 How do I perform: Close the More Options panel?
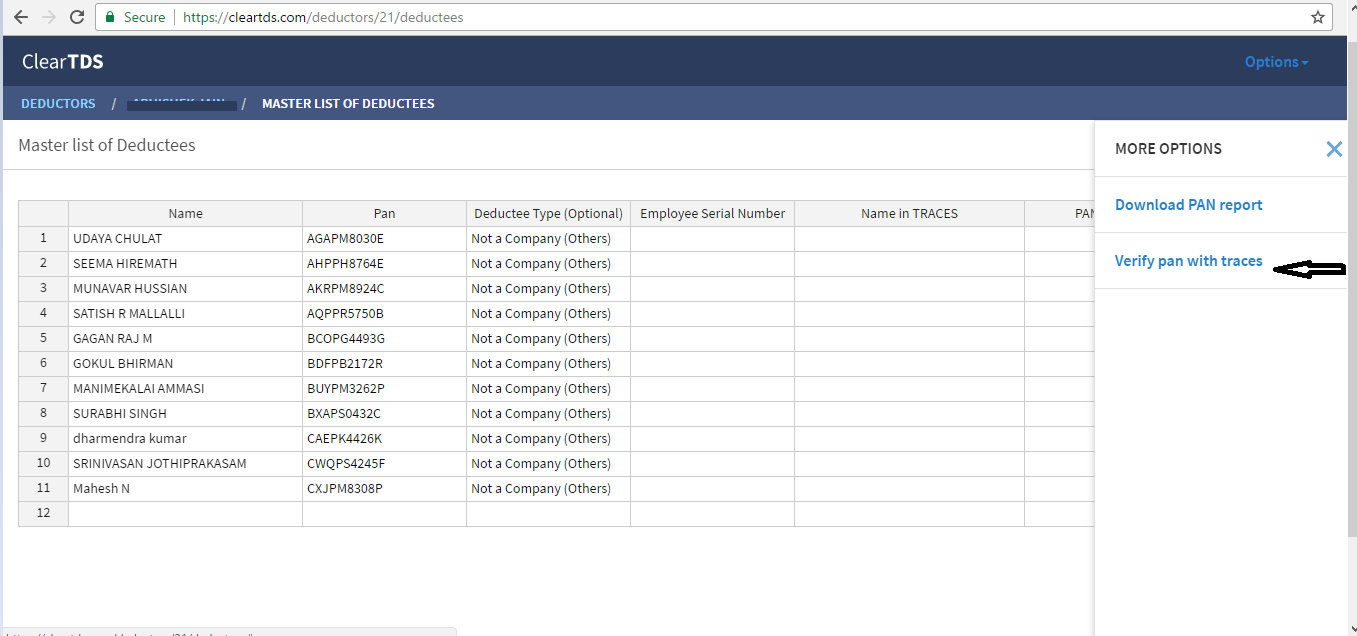(x=1333, y=149)
